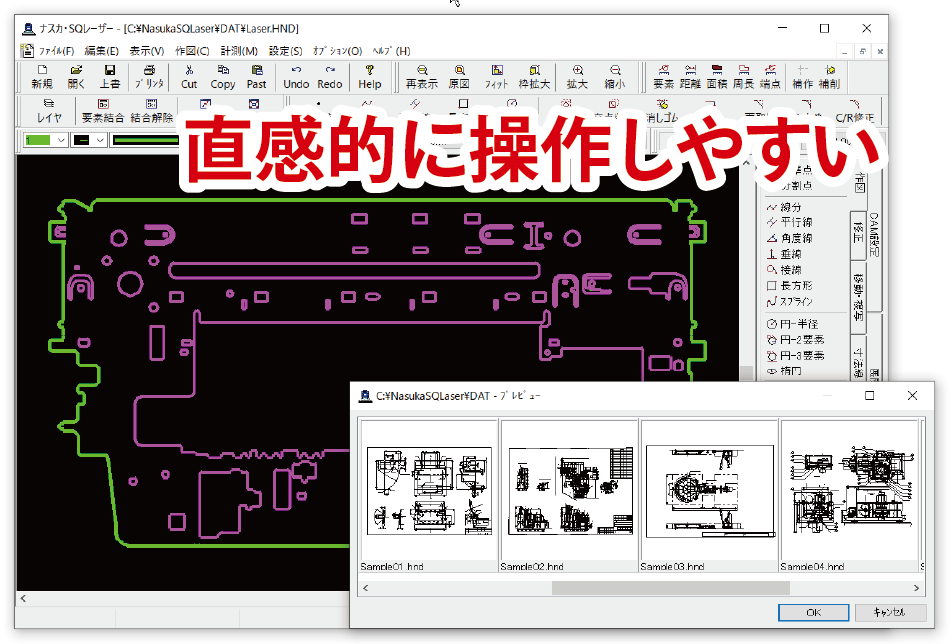Image resolution: width=950 pixels, height=644 pixels.
Task: Draw circle with 円-2要素
Action: pyautogui.click(x=796, y=340)
